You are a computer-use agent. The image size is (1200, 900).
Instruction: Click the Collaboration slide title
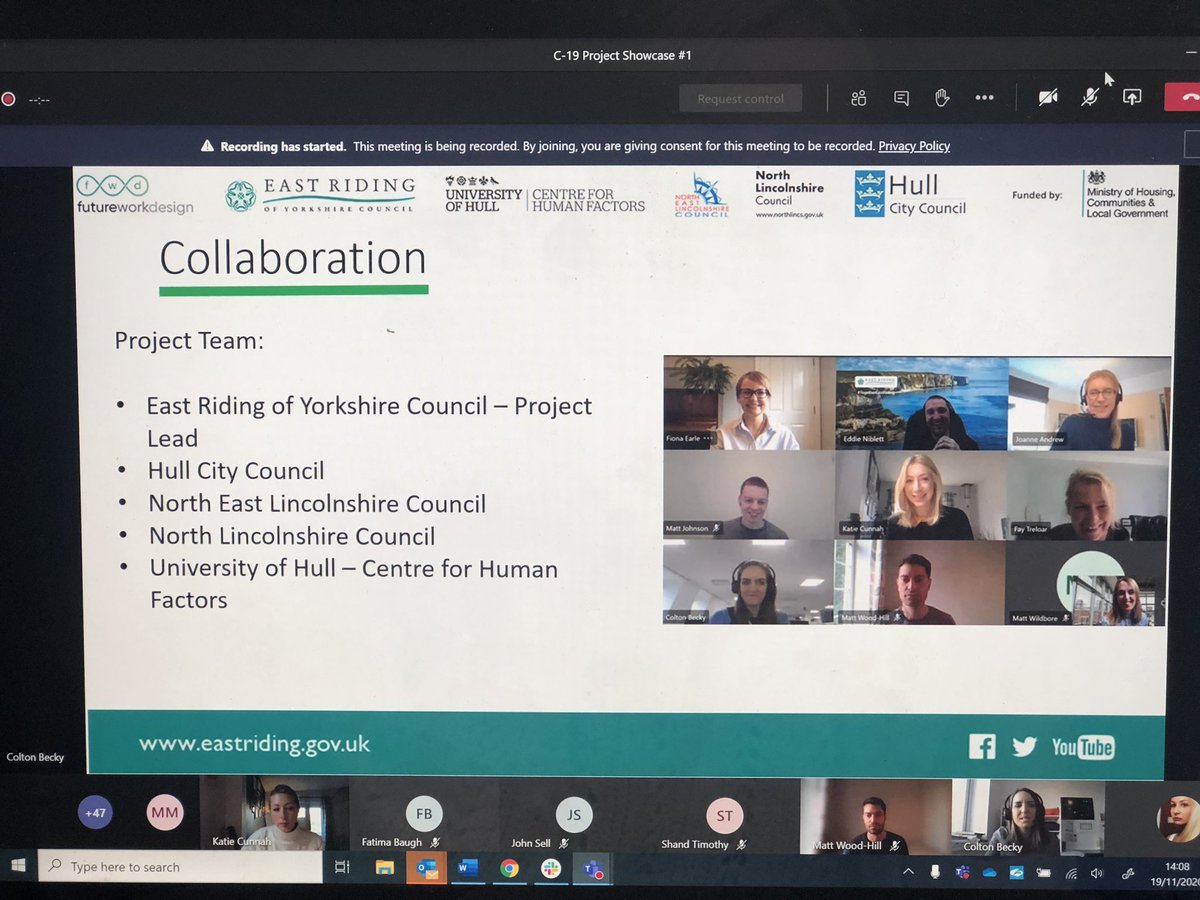293,259
